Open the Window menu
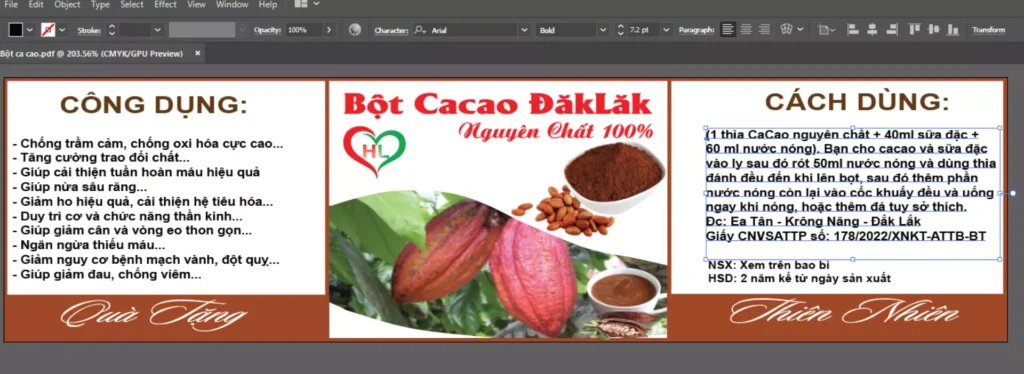 (232, 5)
